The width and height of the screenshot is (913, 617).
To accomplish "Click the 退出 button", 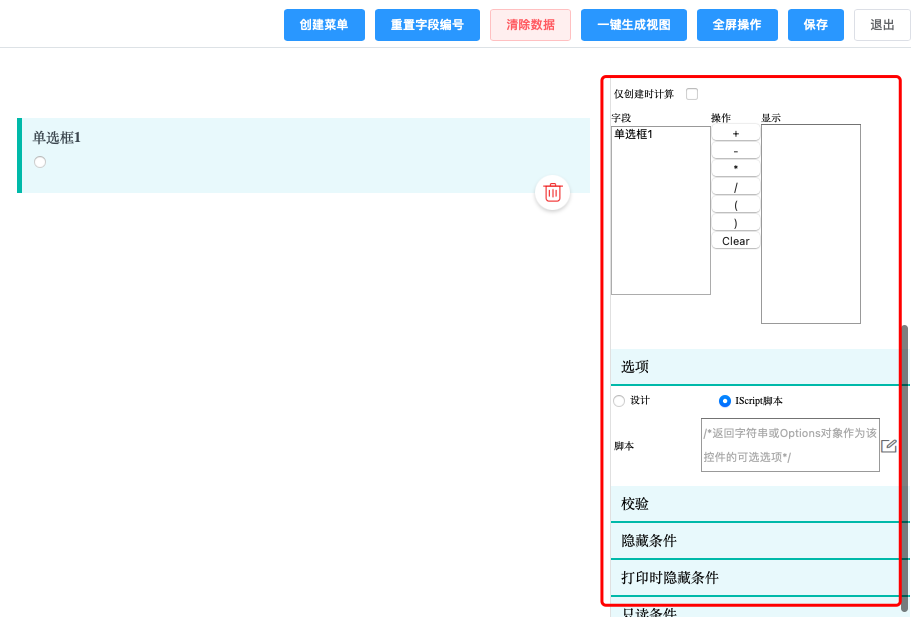I will [x=881, y=25].
